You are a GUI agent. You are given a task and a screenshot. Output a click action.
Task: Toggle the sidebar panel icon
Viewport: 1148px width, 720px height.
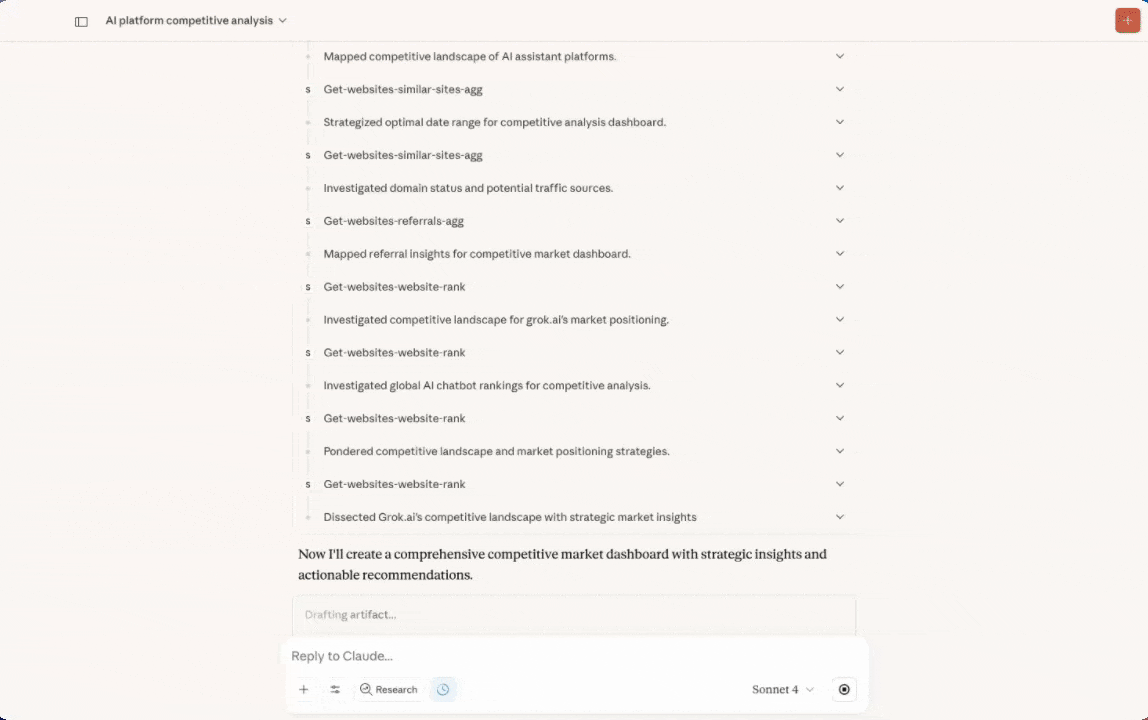pos(80,20)
